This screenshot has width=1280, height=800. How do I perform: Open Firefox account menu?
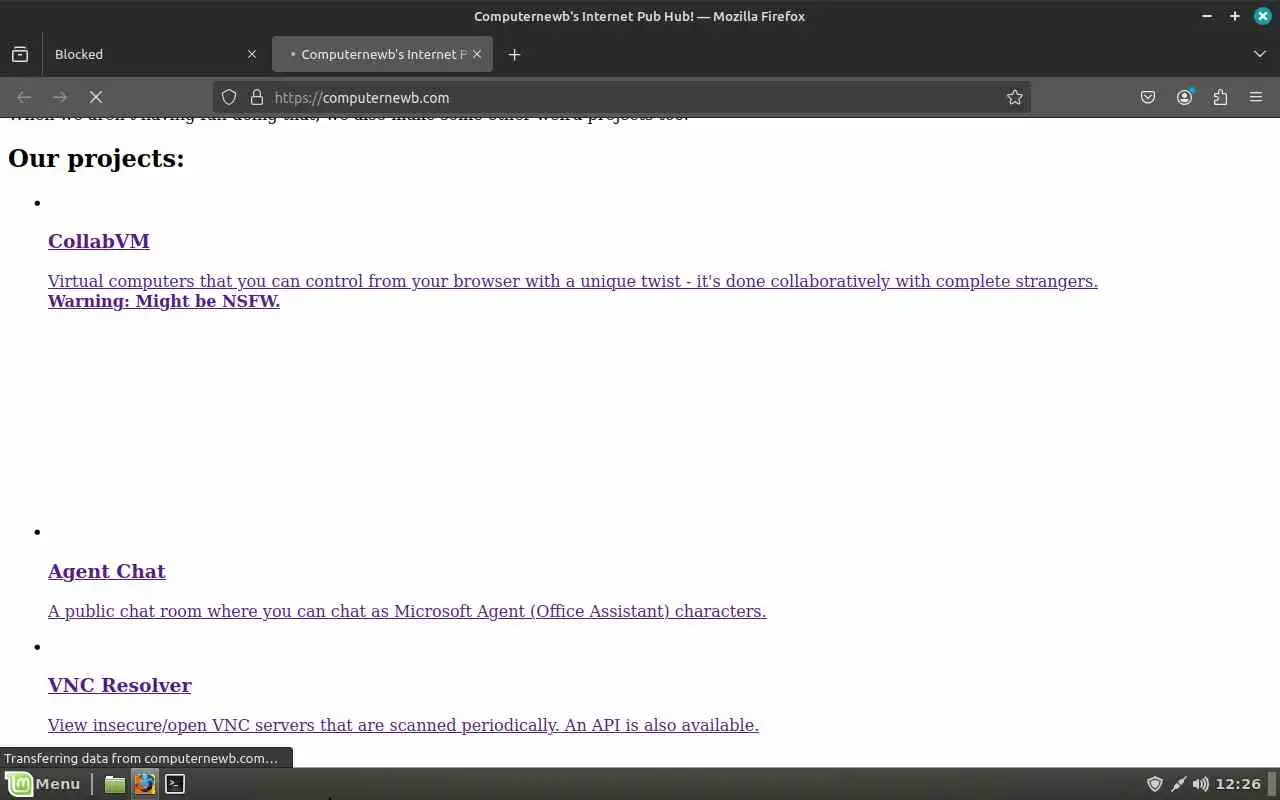[x=1184, y=97]
